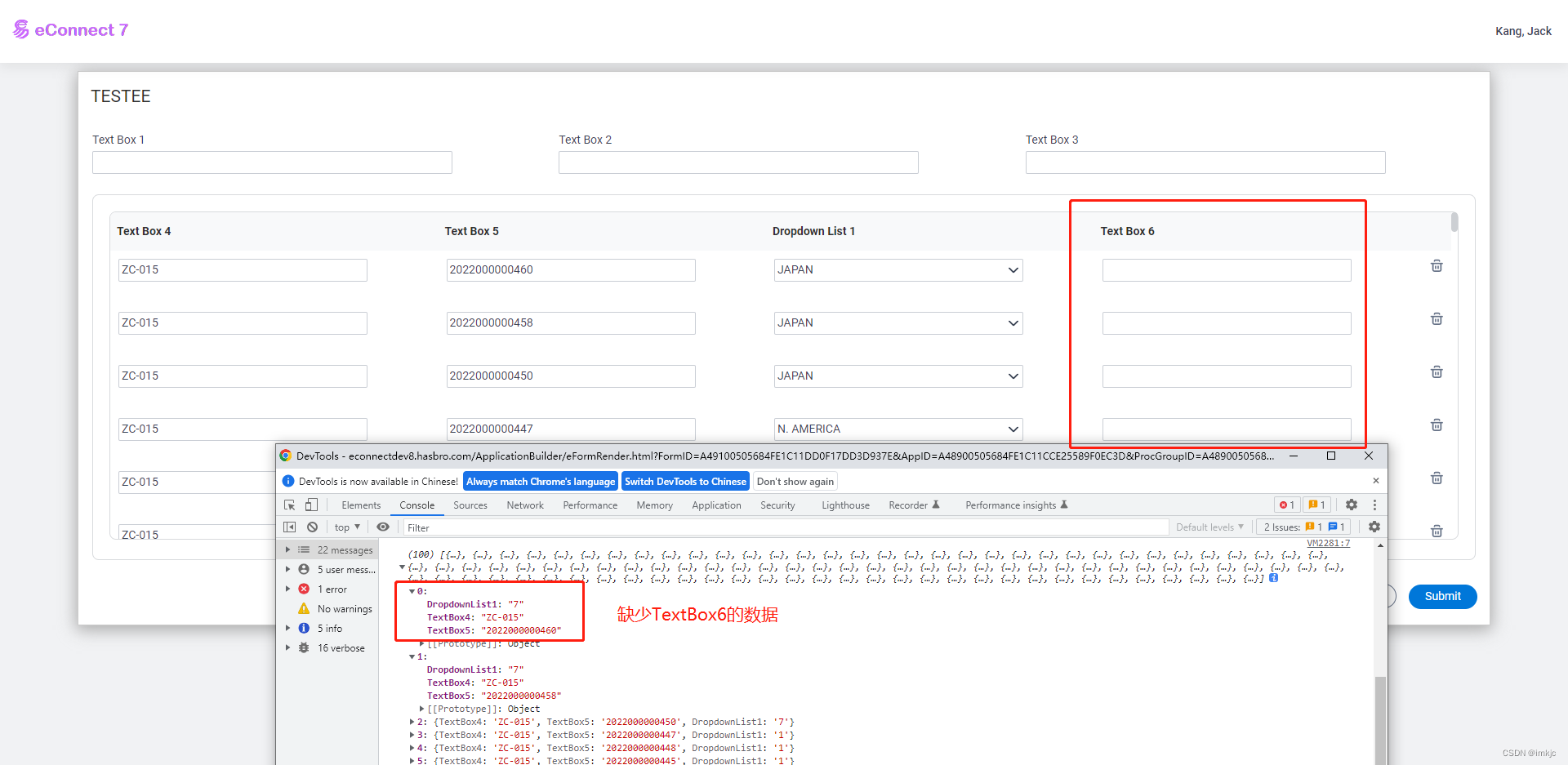Click inside the Text Box 1 input

271,162
